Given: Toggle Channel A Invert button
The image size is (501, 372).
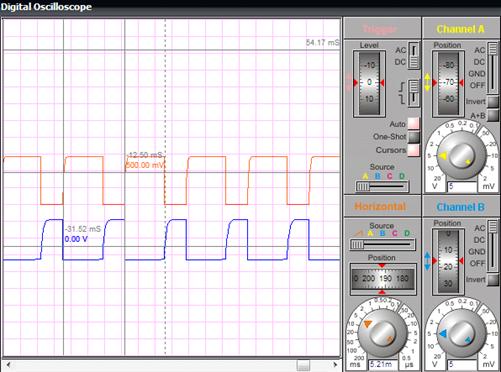Looking at the screenshot, I should 493,102.
